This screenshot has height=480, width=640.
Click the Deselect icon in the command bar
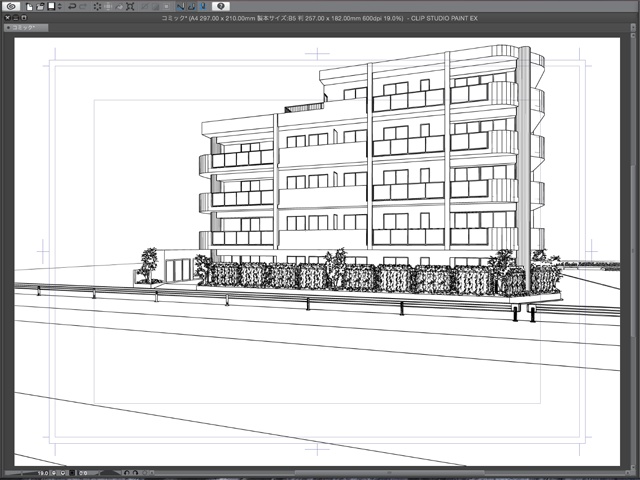coord(144,7)
